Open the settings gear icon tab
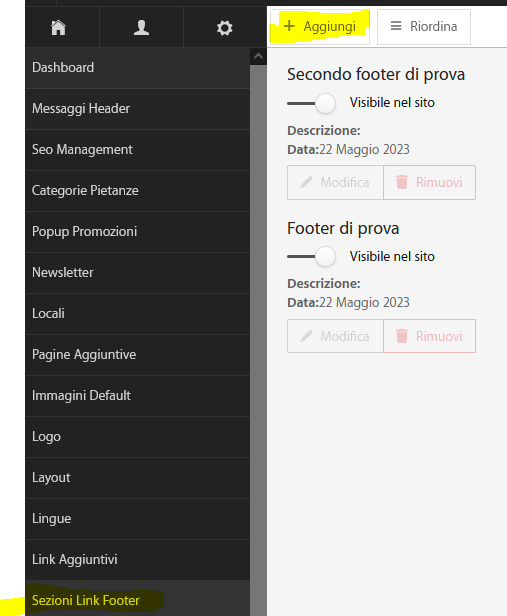 [225, 28]
